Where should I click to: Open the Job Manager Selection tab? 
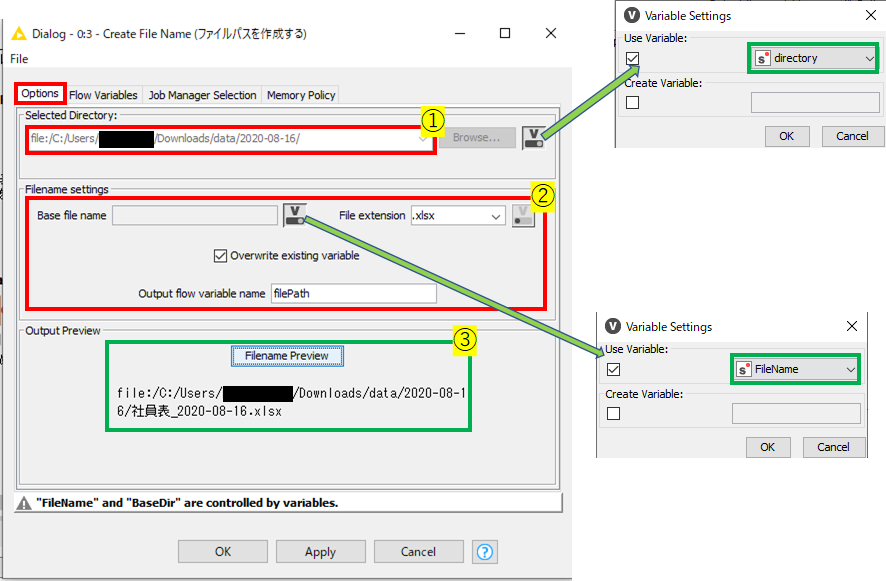pos(202,95)
